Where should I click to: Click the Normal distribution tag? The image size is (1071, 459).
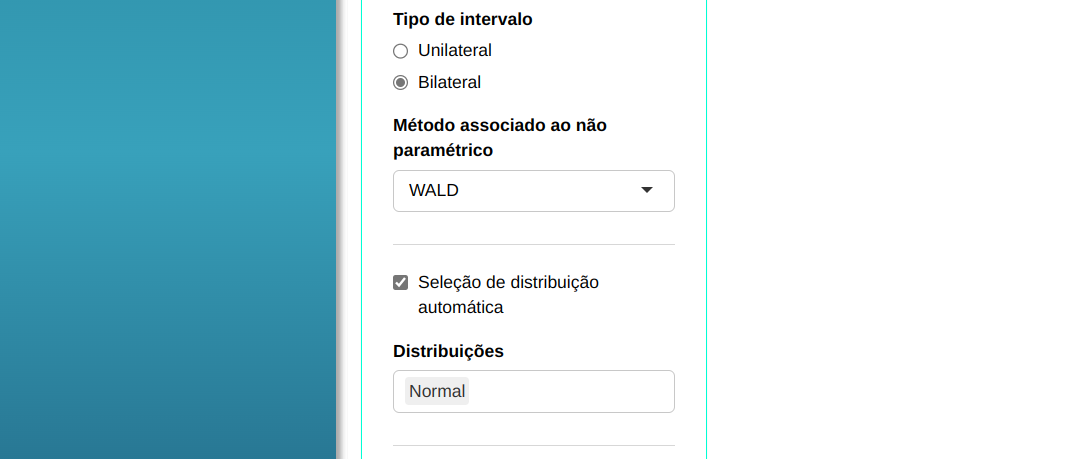(437, 391)
